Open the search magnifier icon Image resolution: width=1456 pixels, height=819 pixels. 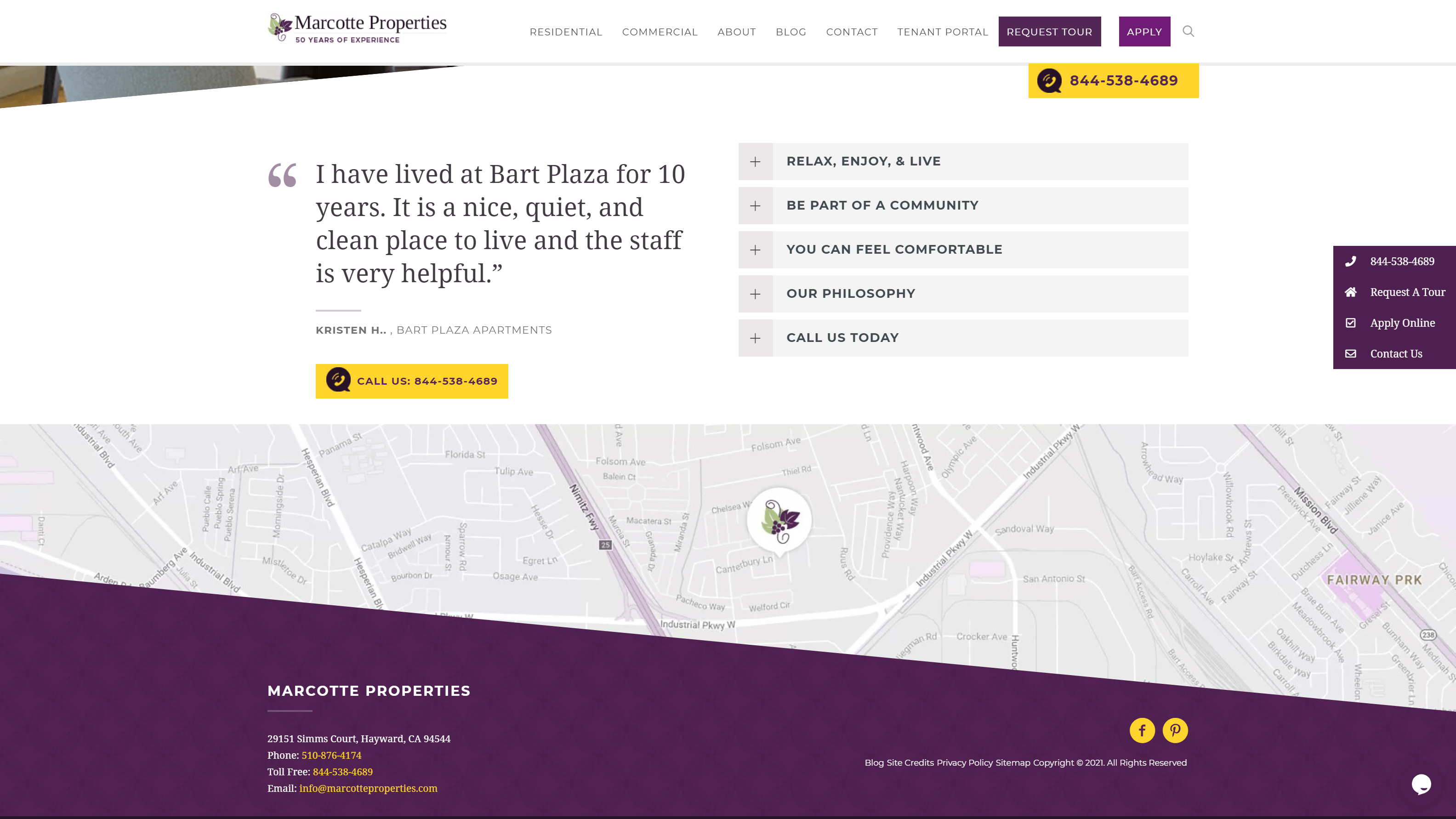pos(1188,31)
